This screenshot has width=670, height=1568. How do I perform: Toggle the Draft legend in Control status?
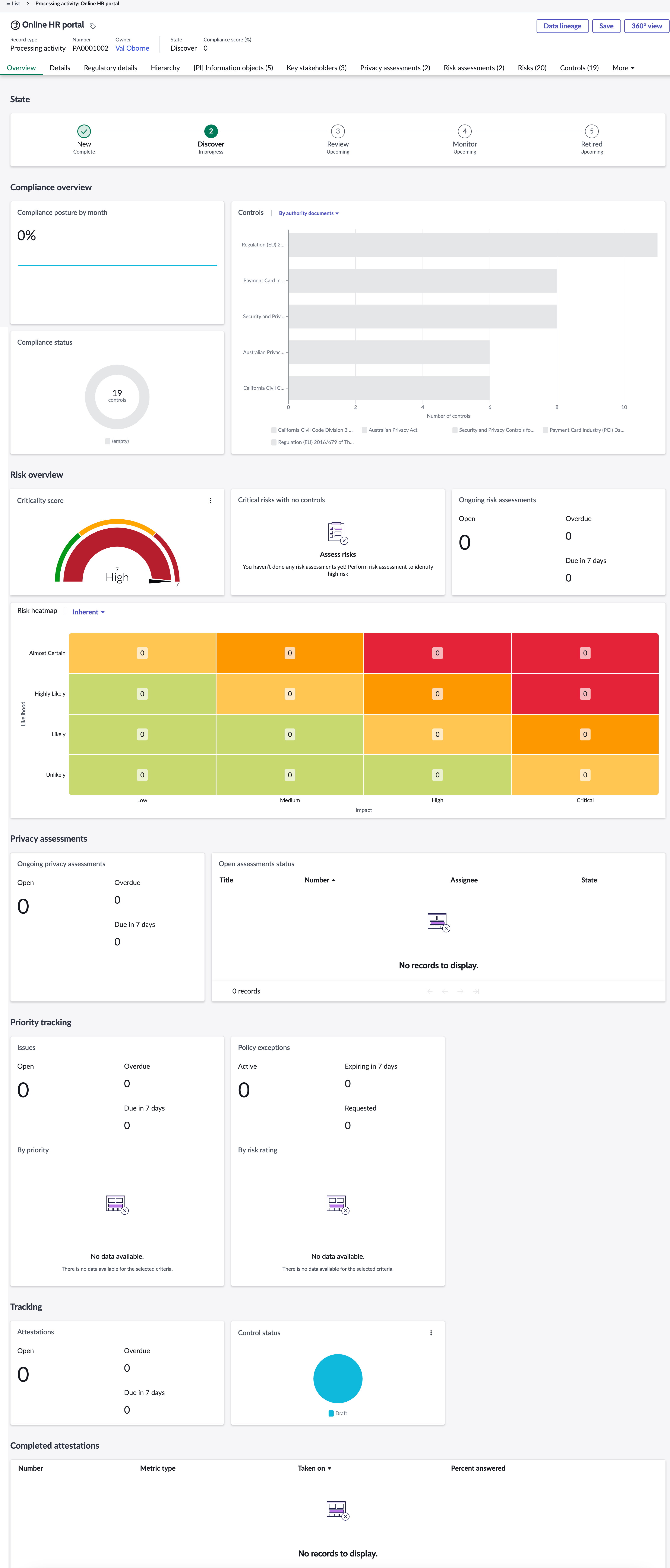coord(338,1413)
